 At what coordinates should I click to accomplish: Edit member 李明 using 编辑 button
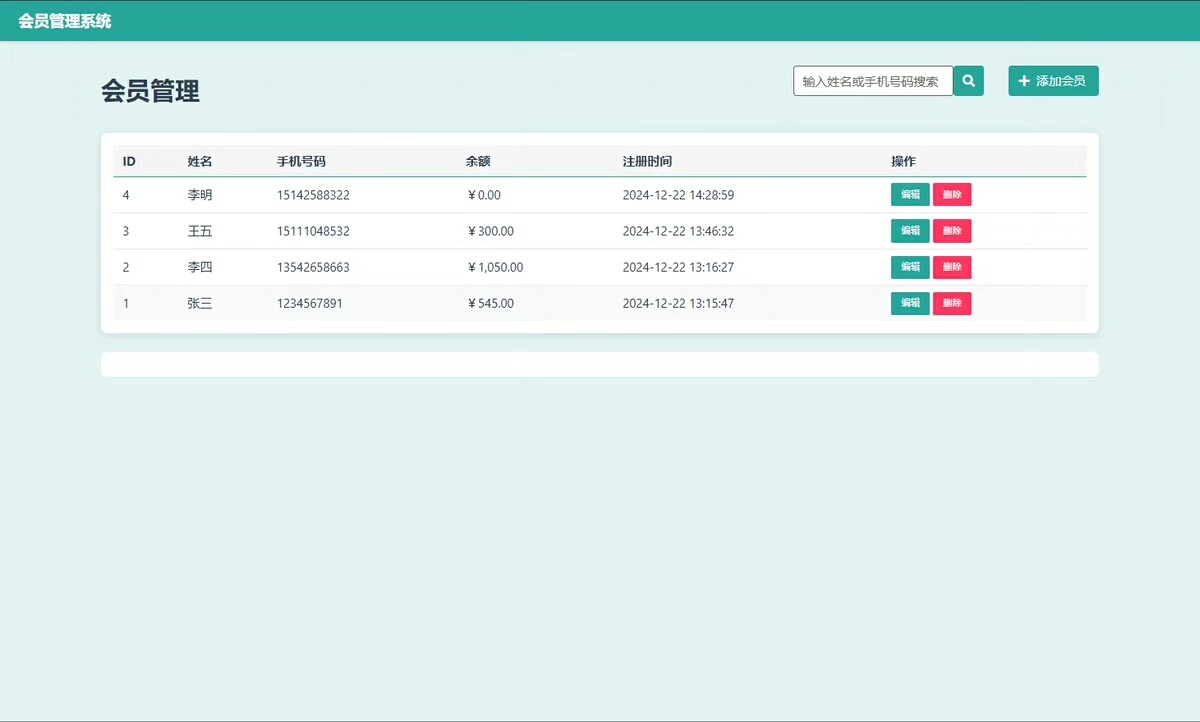click(910, 195)
